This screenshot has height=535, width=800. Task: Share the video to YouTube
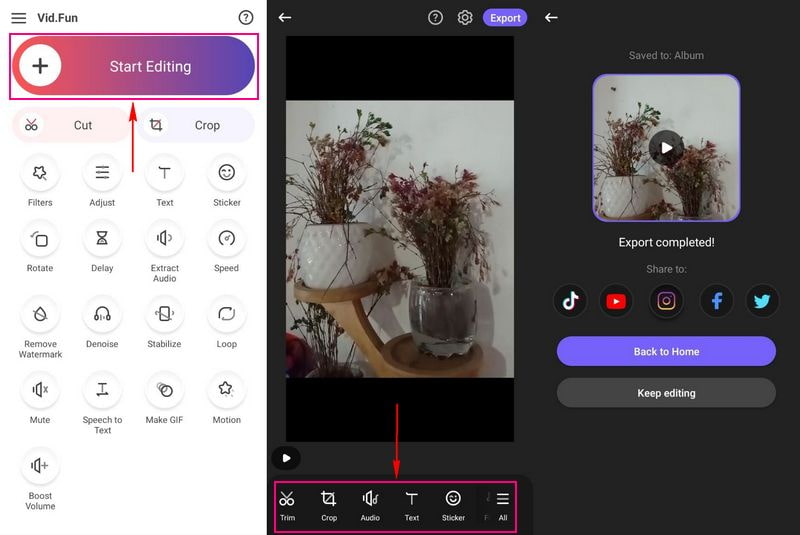(x=616, y=301)
